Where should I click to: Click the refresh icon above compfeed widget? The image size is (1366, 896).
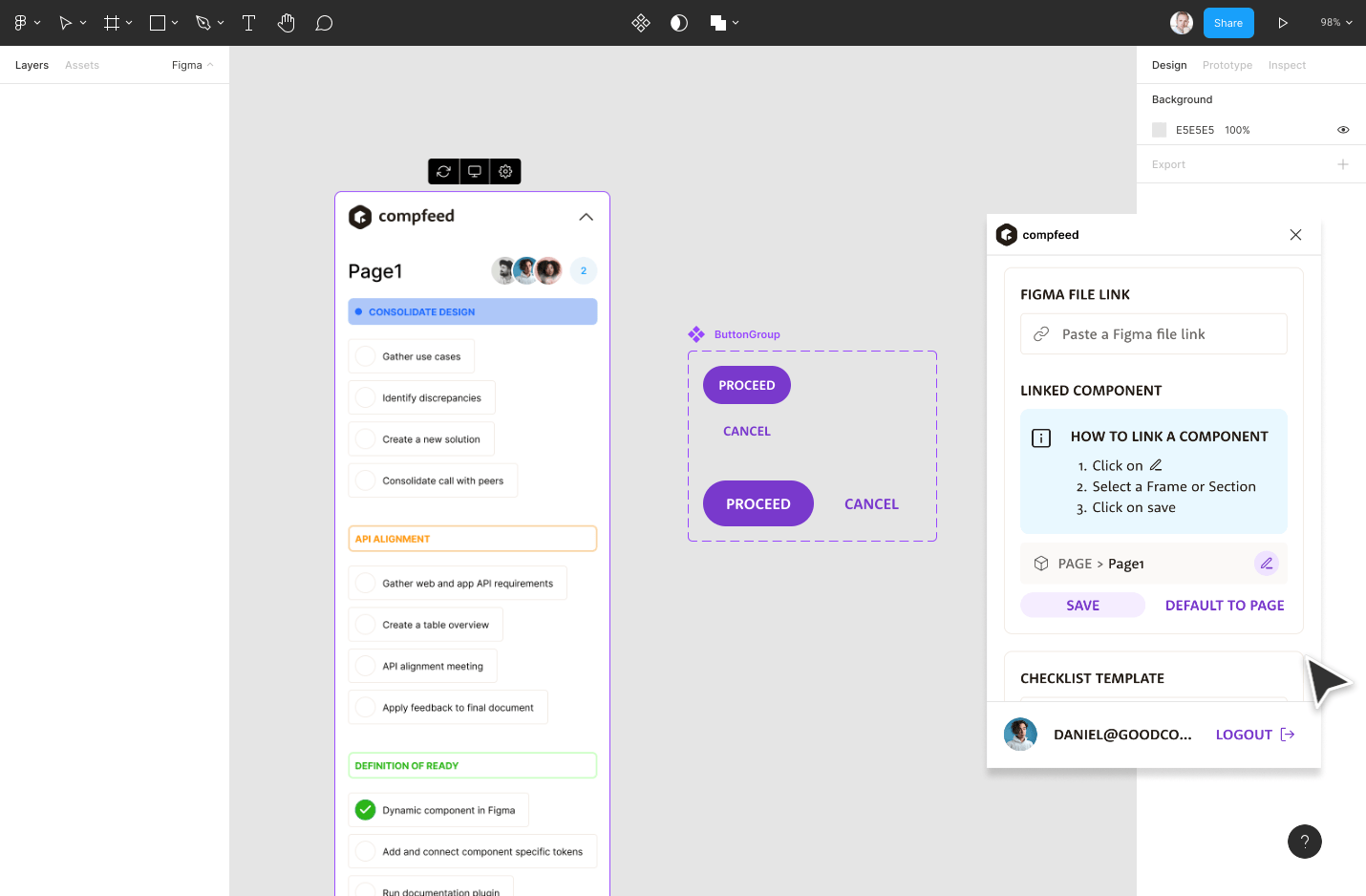tap(443, 171)
